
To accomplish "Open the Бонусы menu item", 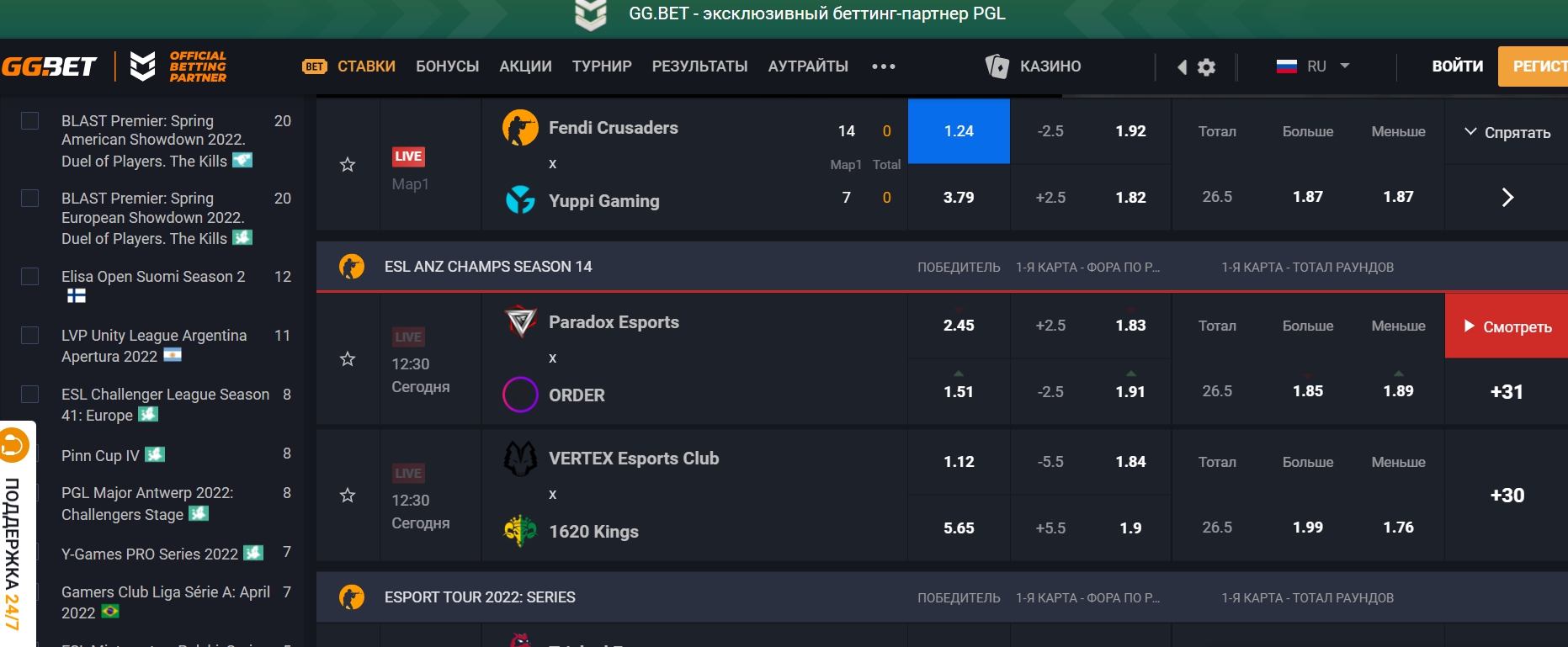I will [x=447, y=66].
